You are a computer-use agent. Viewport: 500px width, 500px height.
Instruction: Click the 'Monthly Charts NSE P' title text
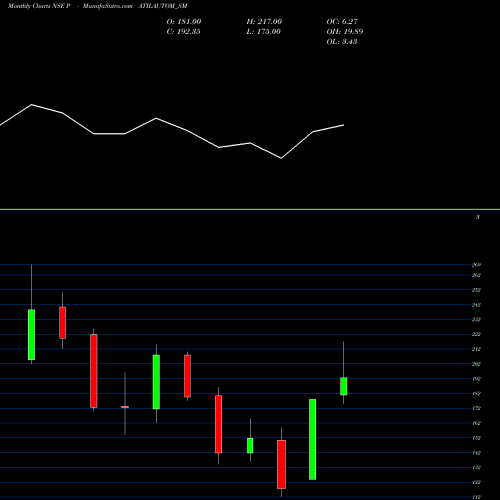39,6
